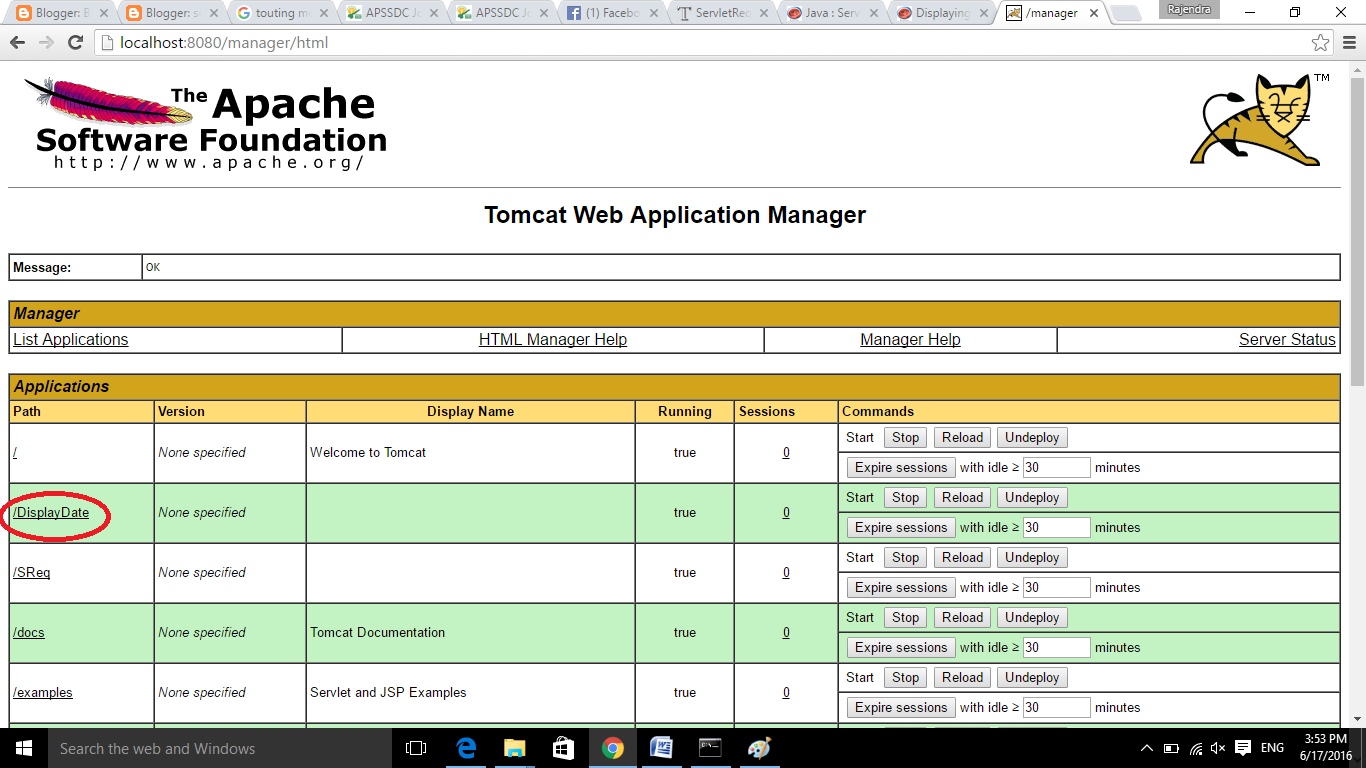Expire sessions for the root / application
Image resolution: width=1366 pixels, height=768 pixels.
901,468
